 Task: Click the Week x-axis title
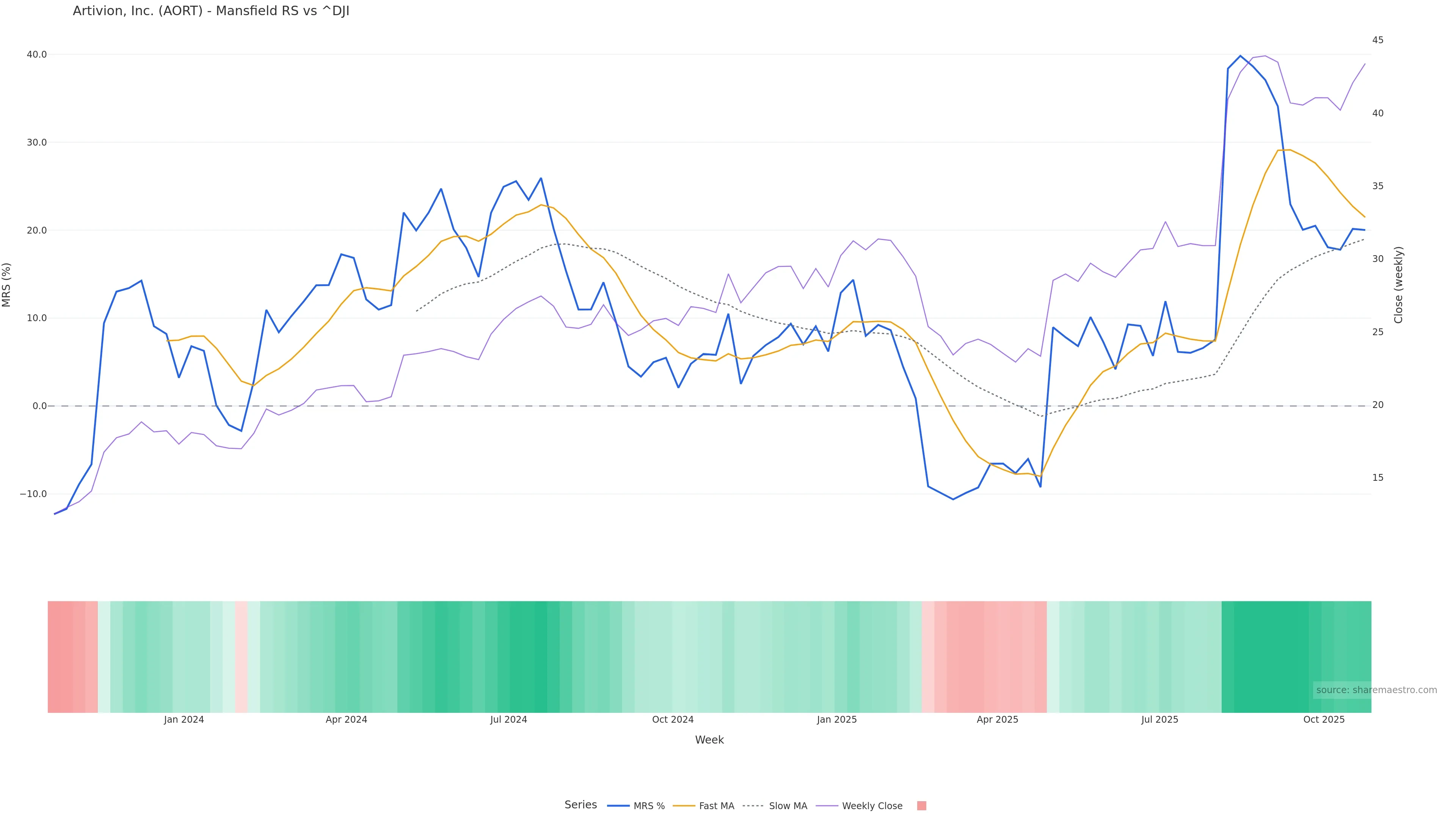pos(709,740)
